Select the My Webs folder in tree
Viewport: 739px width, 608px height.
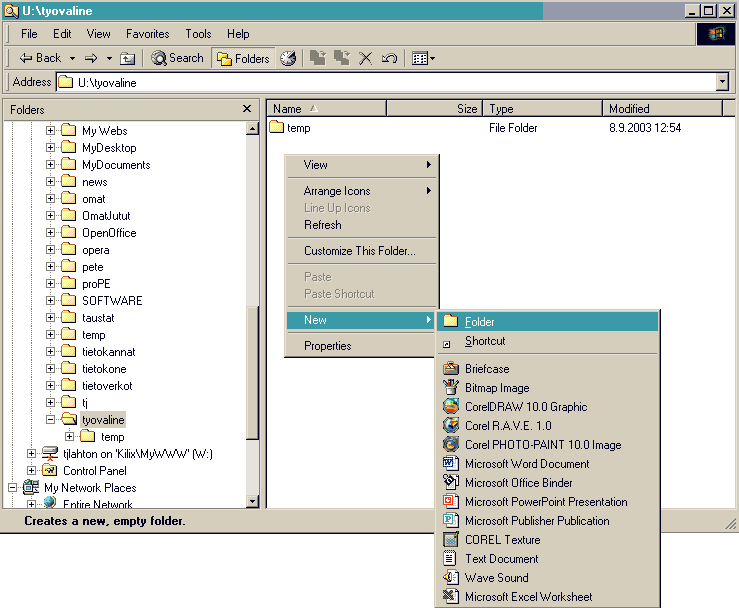coord(105,131)
